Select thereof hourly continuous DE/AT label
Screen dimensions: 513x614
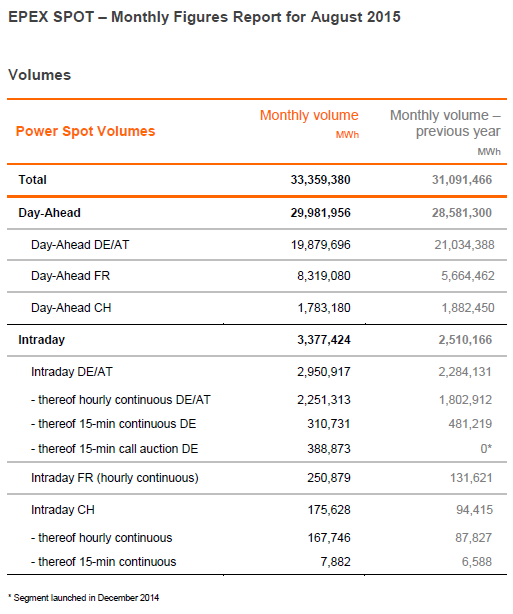click(x=121, y=400)
